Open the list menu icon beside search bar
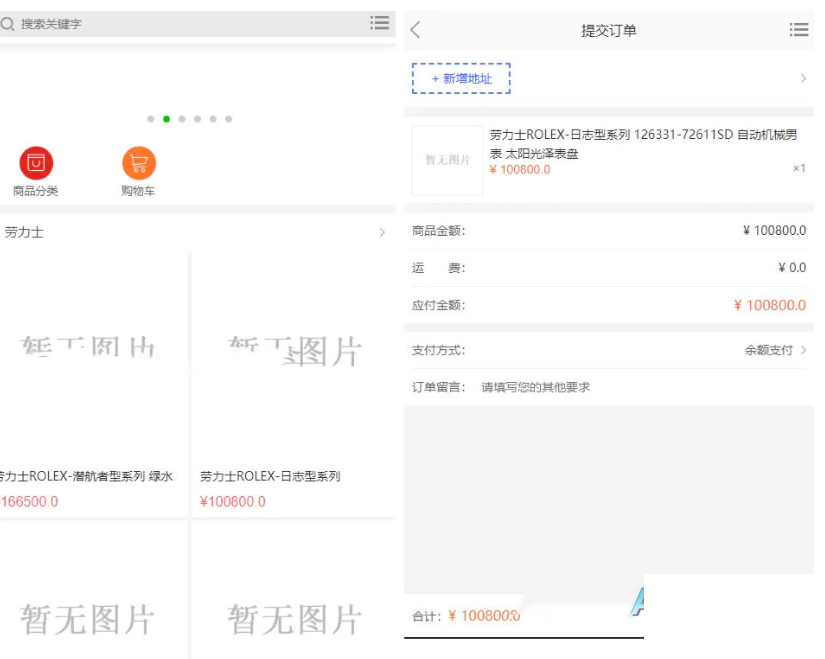This screenshot has height=659, width=825. point(379,23)
